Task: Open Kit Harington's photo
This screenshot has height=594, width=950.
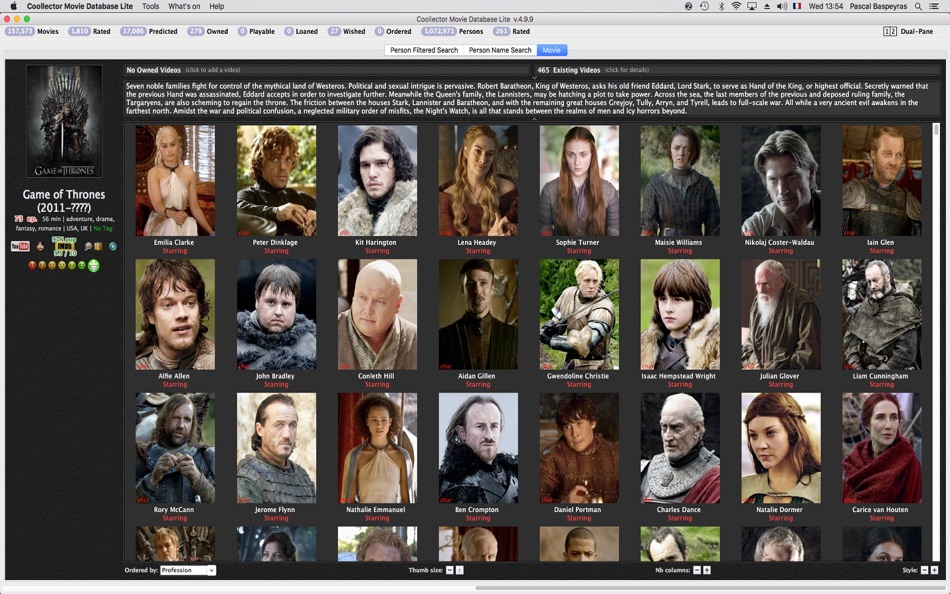Action: point(377,181)
